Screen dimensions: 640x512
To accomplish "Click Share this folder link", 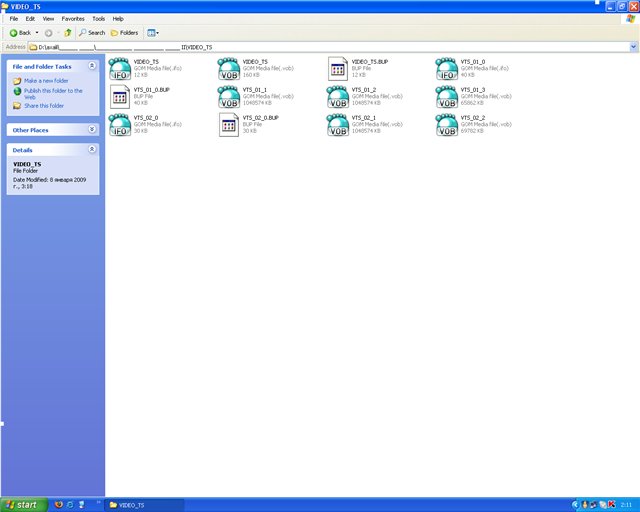I will [44, 106].
